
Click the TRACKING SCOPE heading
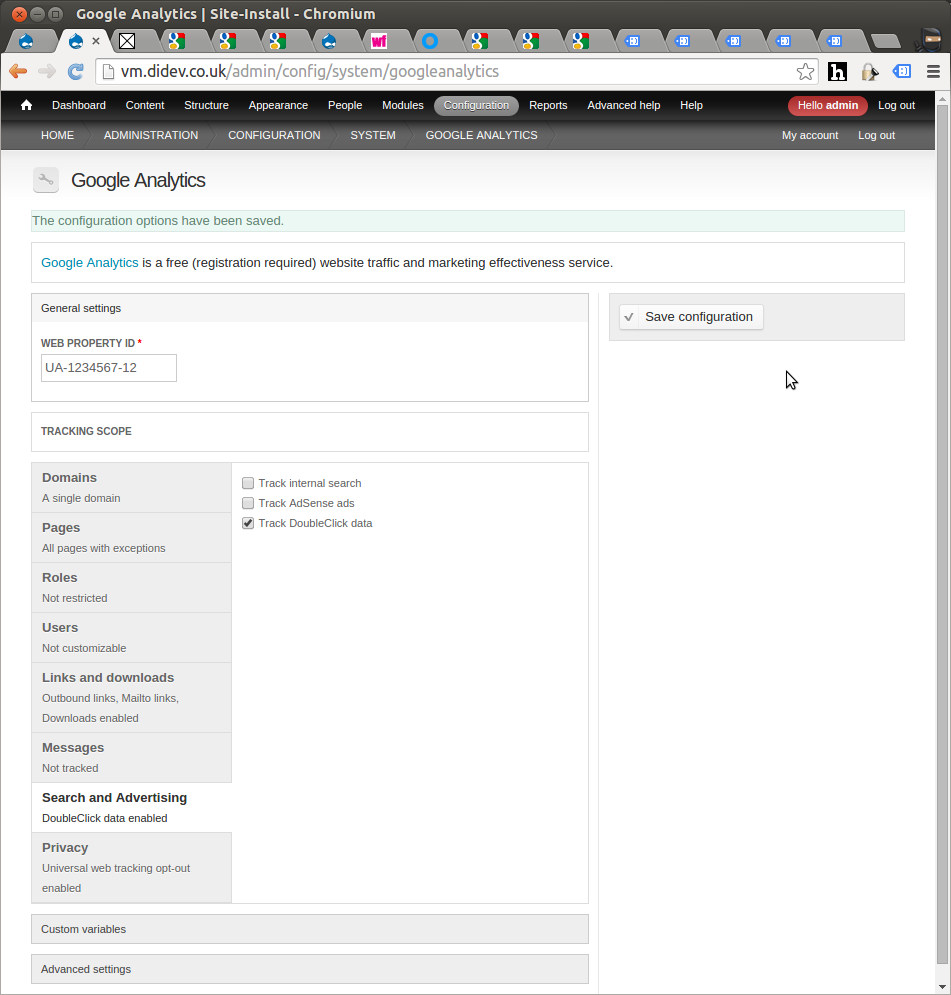coord(86,432)
